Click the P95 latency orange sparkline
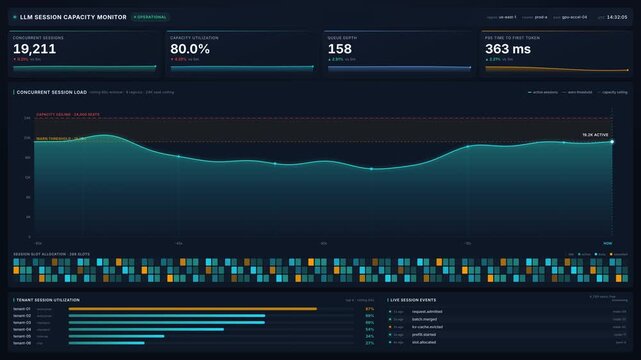 click(557, 69)
